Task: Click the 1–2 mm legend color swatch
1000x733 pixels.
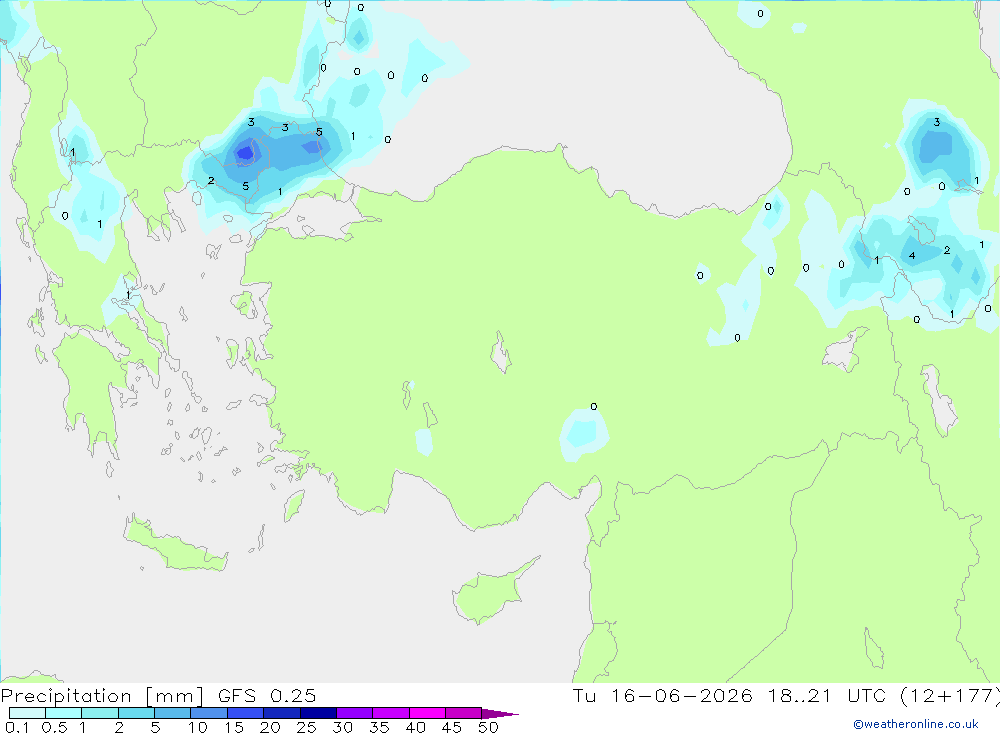Action: point(100,713)
